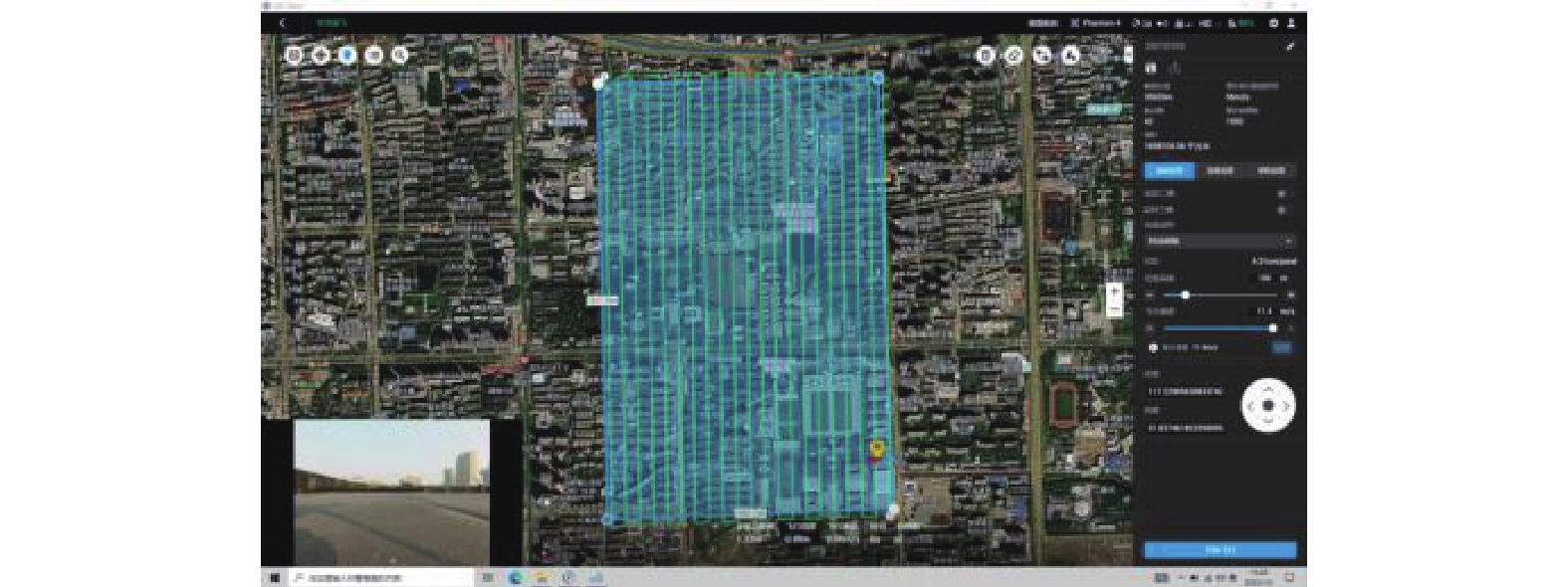The width and height of the screenshot is (1568, 587).
Task: Zoom out the map with minus button
Action: click(x=1114, y=310)
